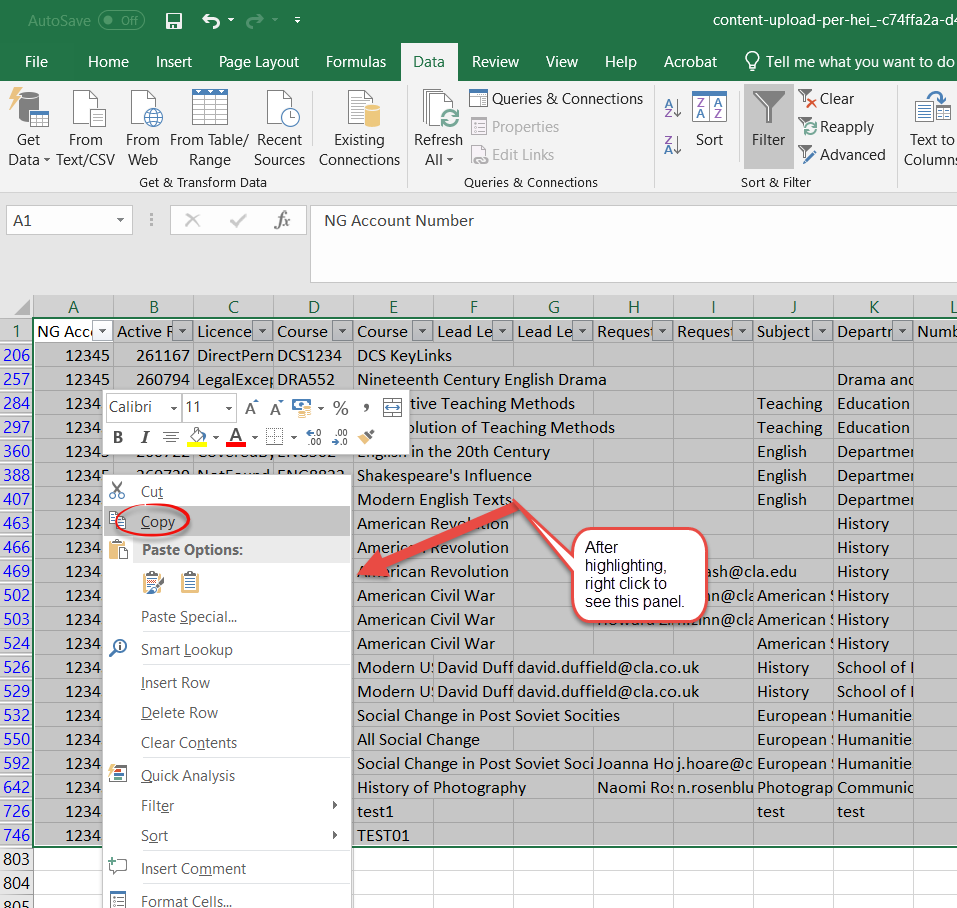
Task: Toggle Bold in the mini toolbar
Action: pos(118,437)
